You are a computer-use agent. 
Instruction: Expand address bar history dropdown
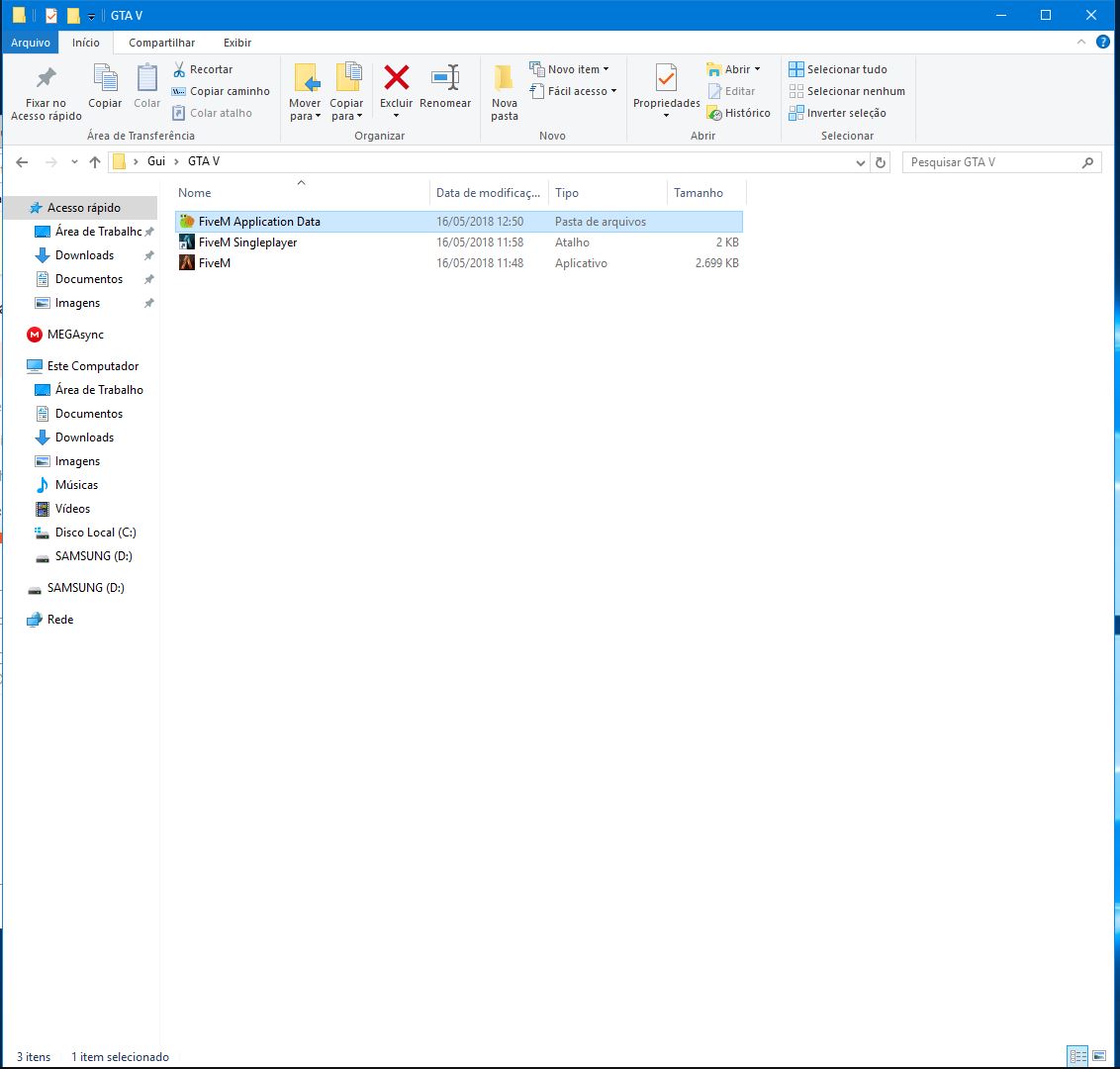(861, 162)
